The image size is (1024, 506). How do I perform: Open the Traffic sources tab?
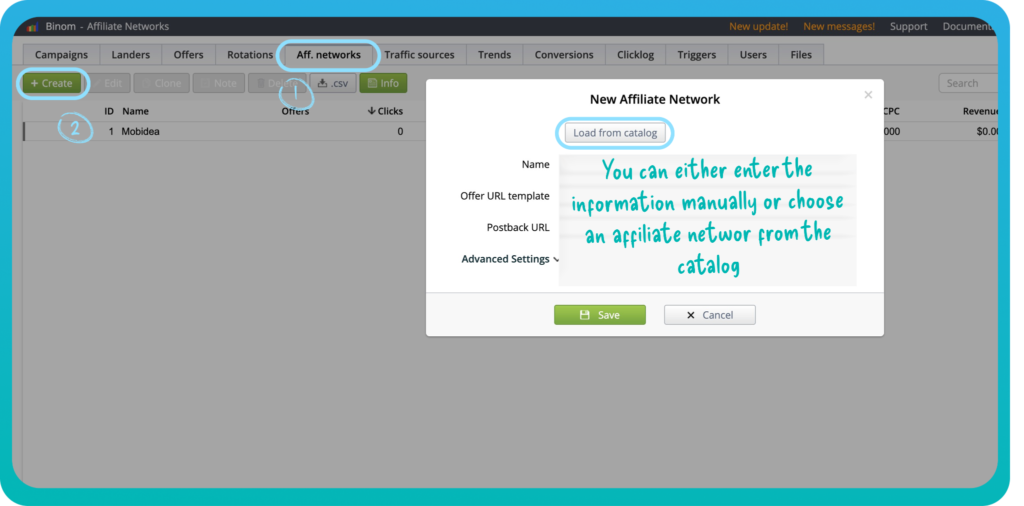(419, 55)
